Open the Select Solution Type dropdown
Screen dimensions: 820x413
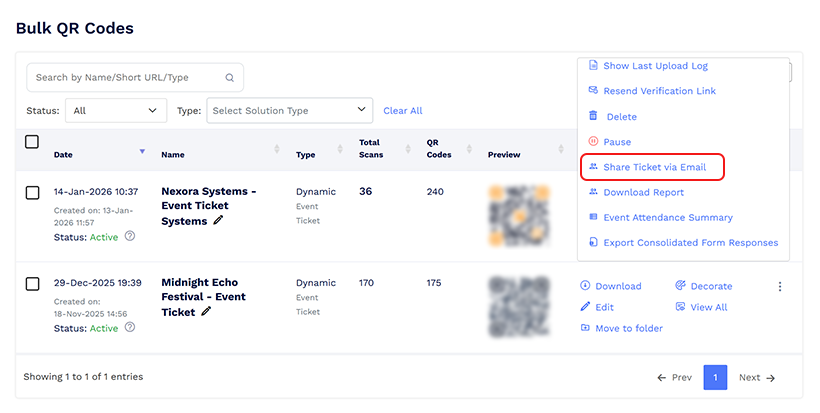pos(290,110)
